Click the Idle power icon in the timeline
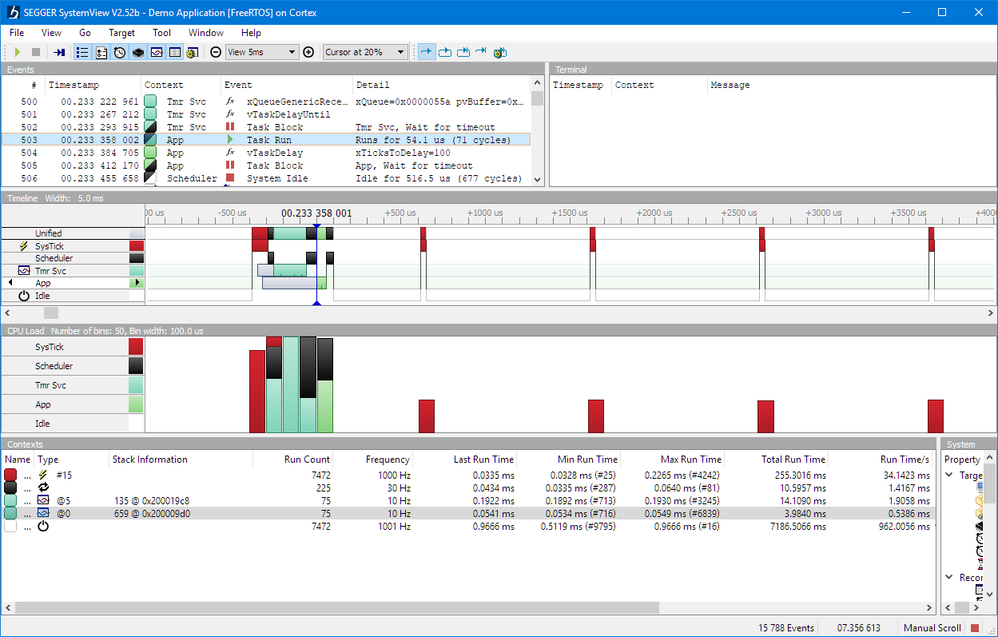998x637 pixels. click(x=24, y=296)
